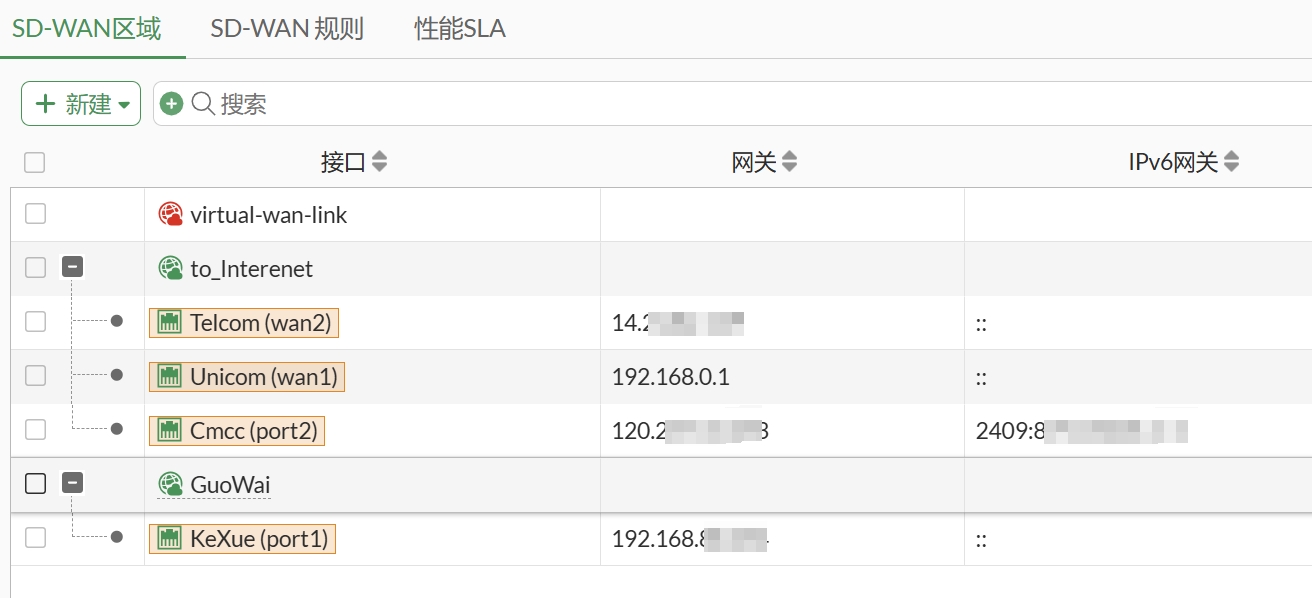Switch to the SD-WAN 规则 tab

pos(287,29)
